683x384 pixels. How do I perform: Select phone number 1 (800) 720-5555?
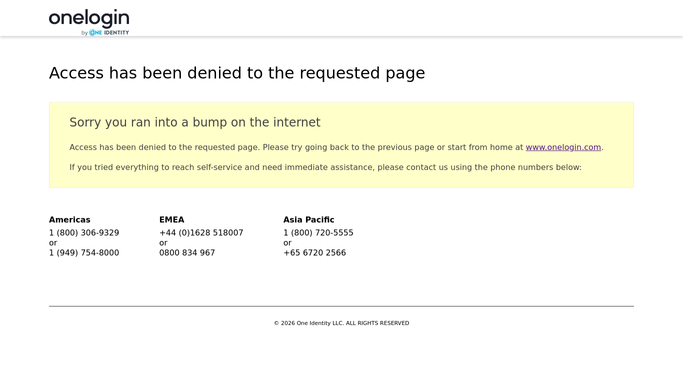pyautogui.click(x=318, y=233)
